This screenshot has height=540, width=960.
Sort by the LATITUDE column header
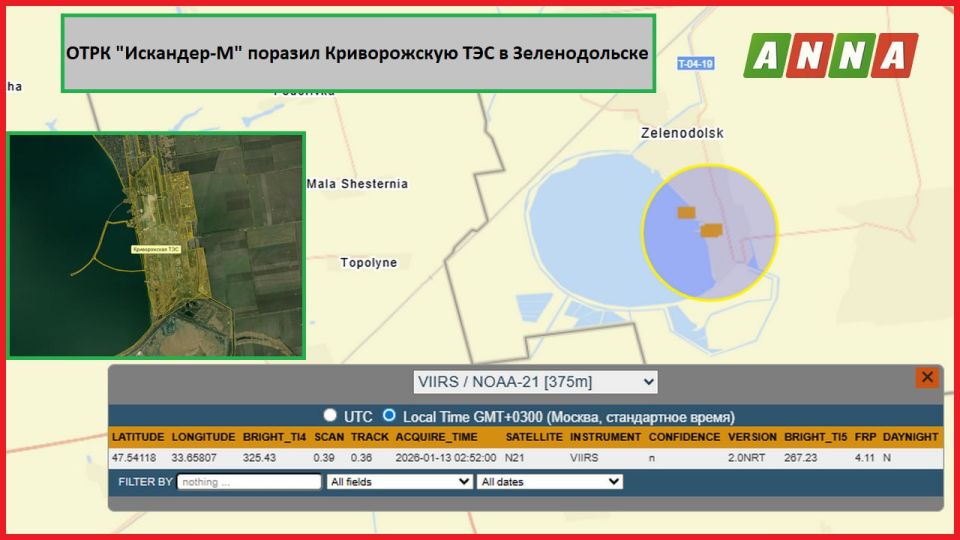click(137, 437)
